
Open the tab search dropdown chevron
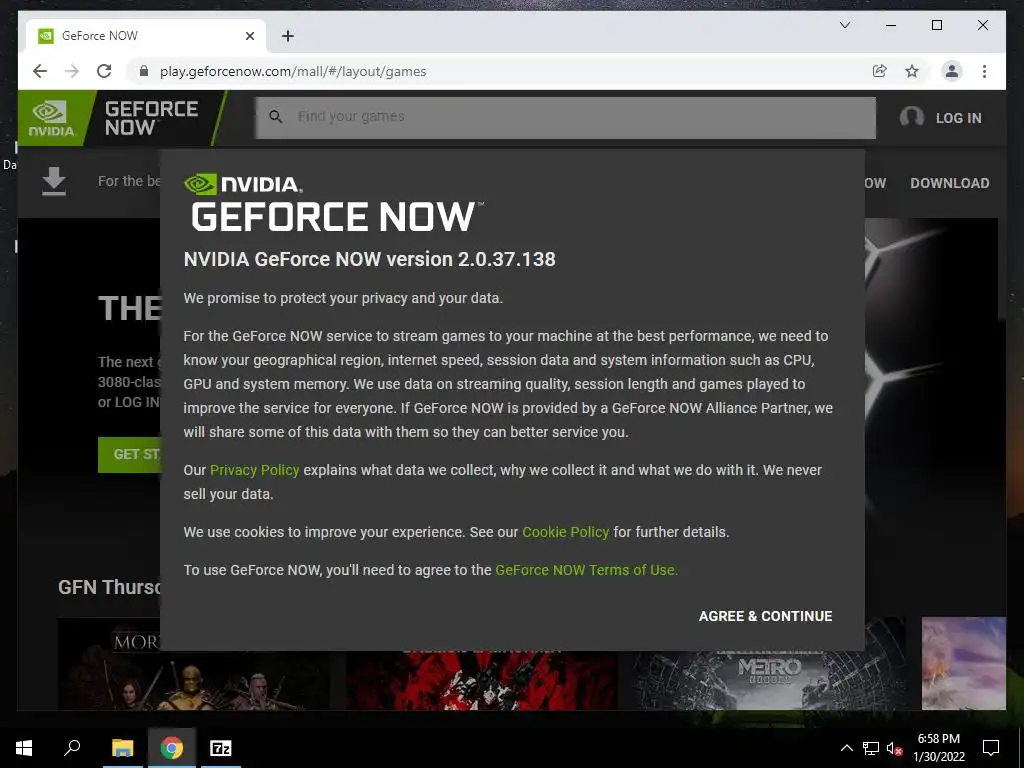pyautogui.click(x=844, y=25)
